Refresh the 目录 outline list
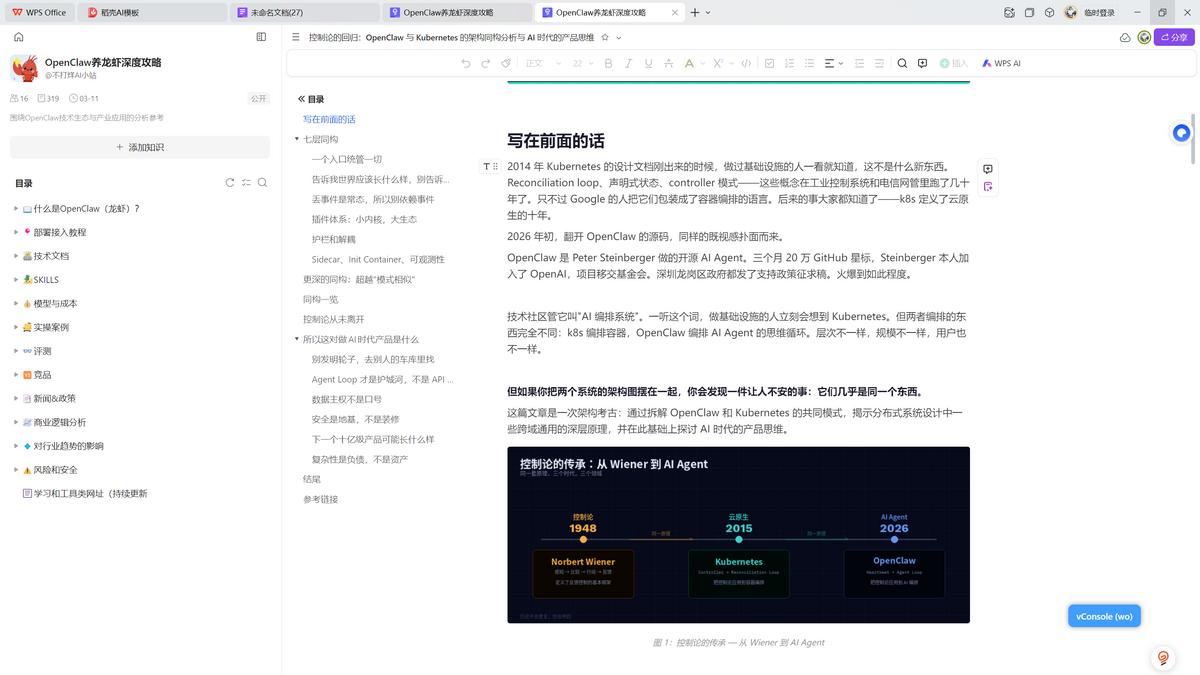 coord(229,182)
